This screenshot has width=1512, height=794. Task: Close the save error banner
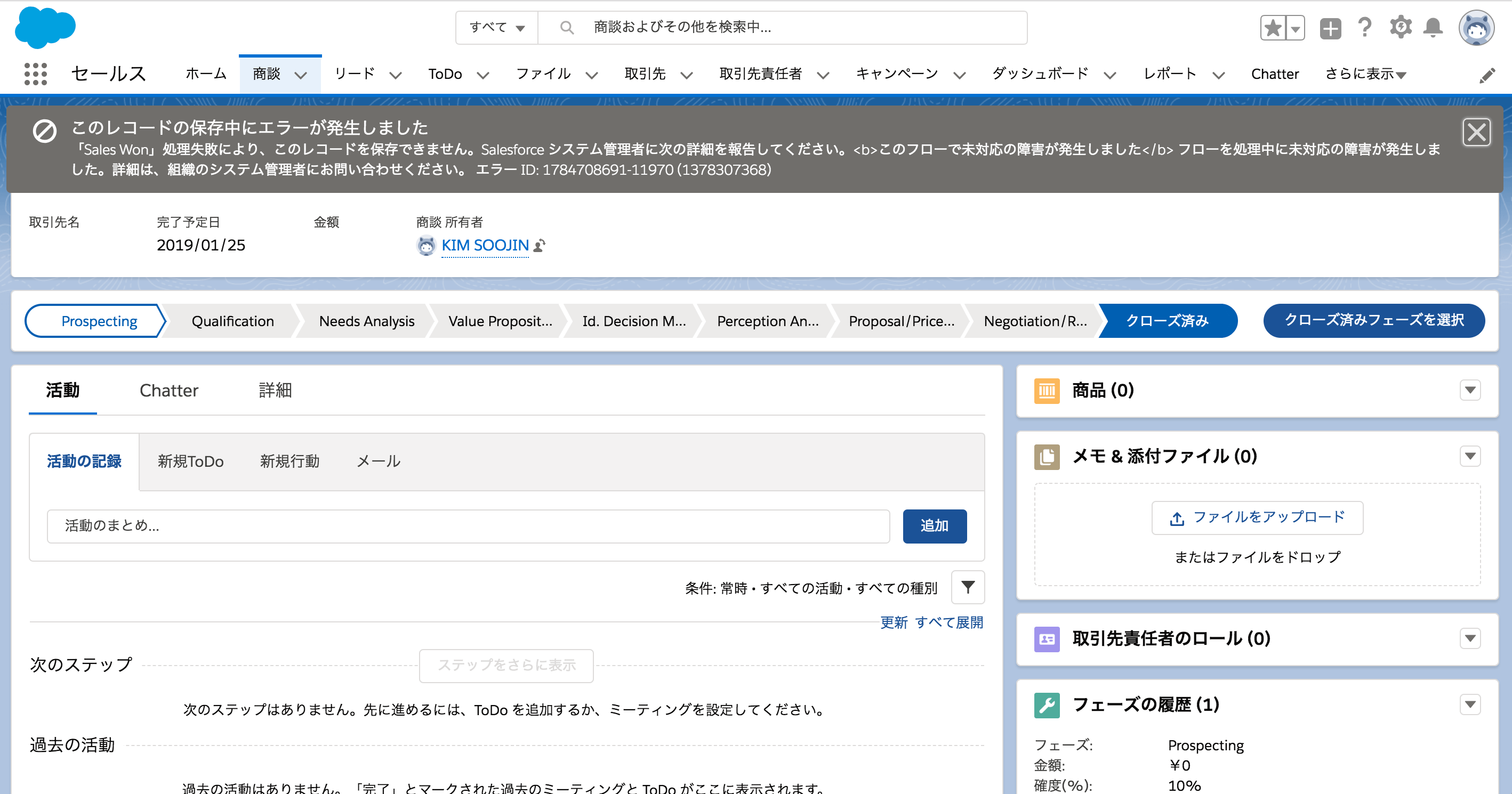click(1476, 132)
